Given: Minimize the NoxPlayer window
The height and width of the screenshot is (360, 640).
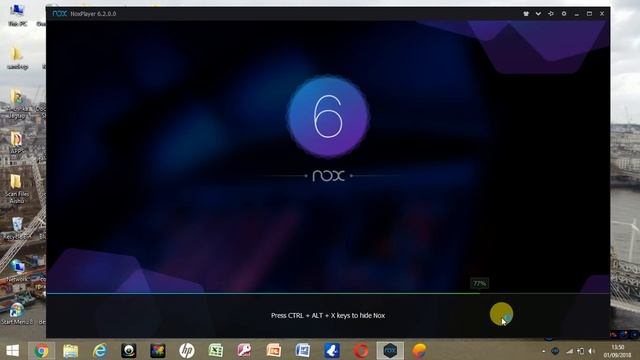Looking at the screenshot, I should [x=576, y=14].
